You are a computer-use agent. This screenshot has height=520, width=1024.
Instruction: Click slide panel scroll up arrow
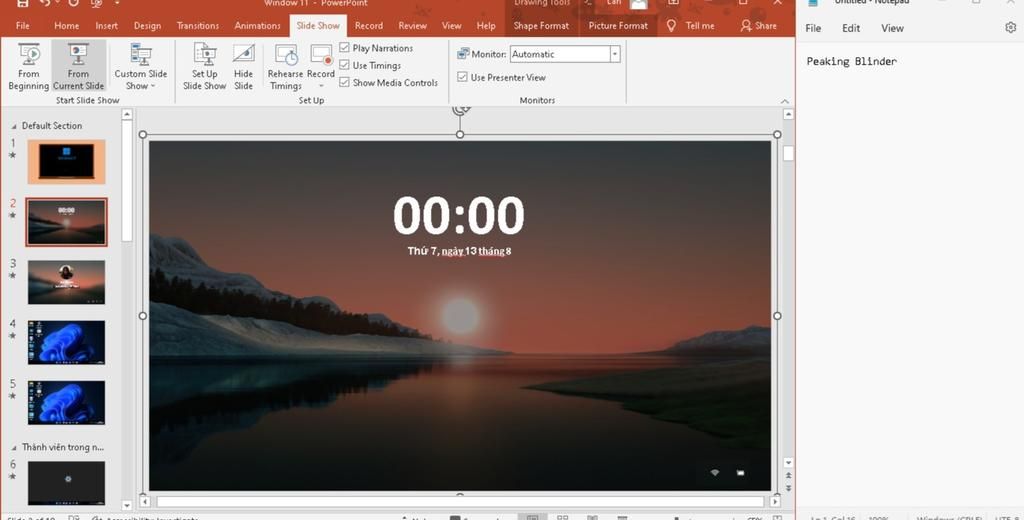tap(127, 114)
